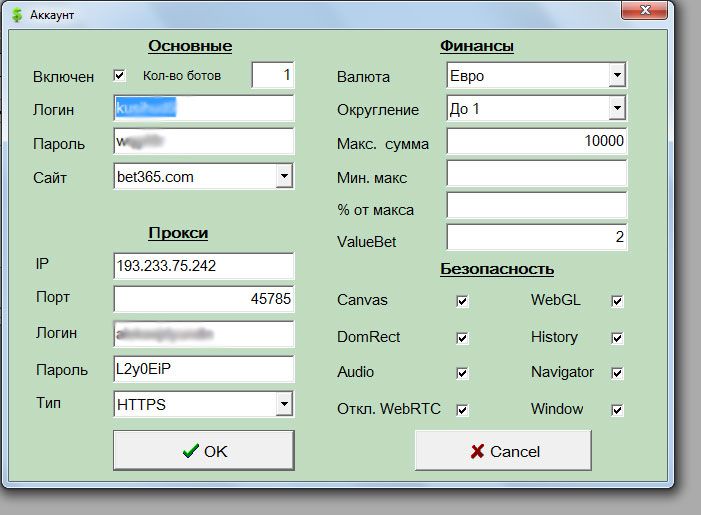Expand the Валюта currency dropdown
This screenshot has height=515, width=701.
click(x=617, y=76)
